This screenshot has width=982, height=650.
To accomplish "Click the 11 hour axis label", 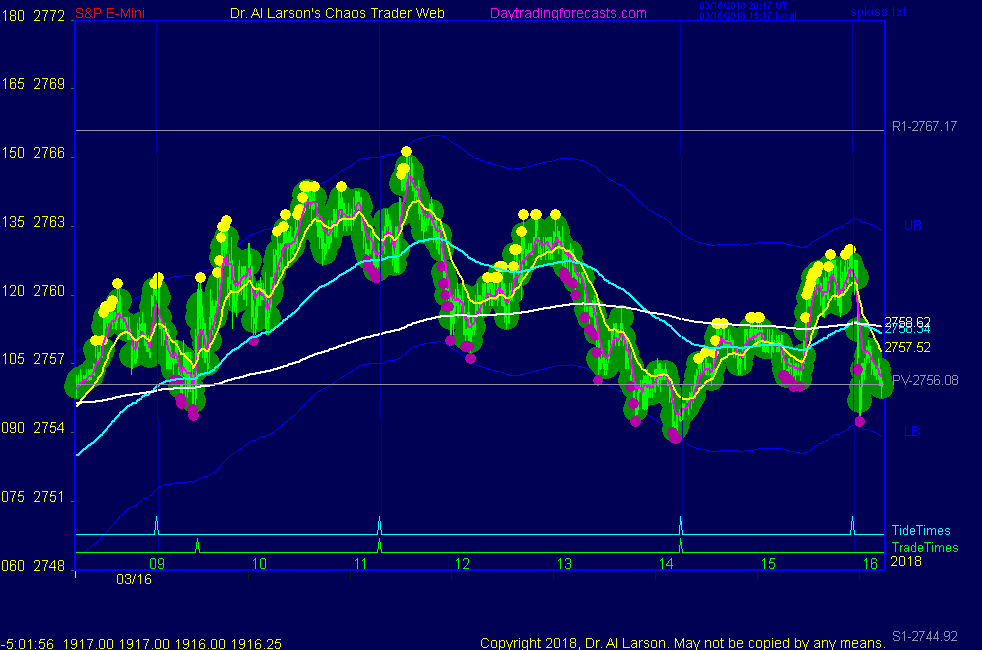I will tap(361, 564).
